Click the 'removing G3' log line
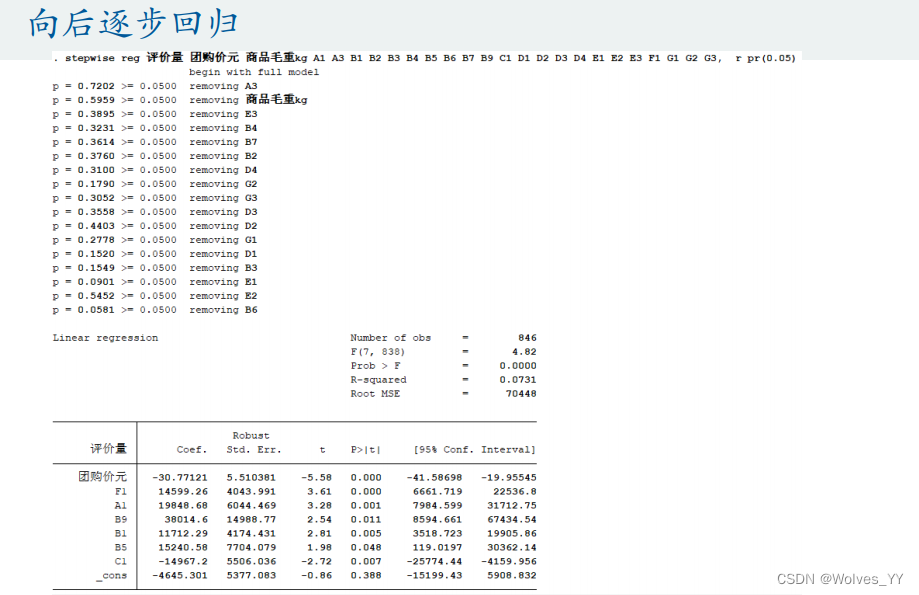This screenshot has height=595, width=919. [x=155, y=198]
